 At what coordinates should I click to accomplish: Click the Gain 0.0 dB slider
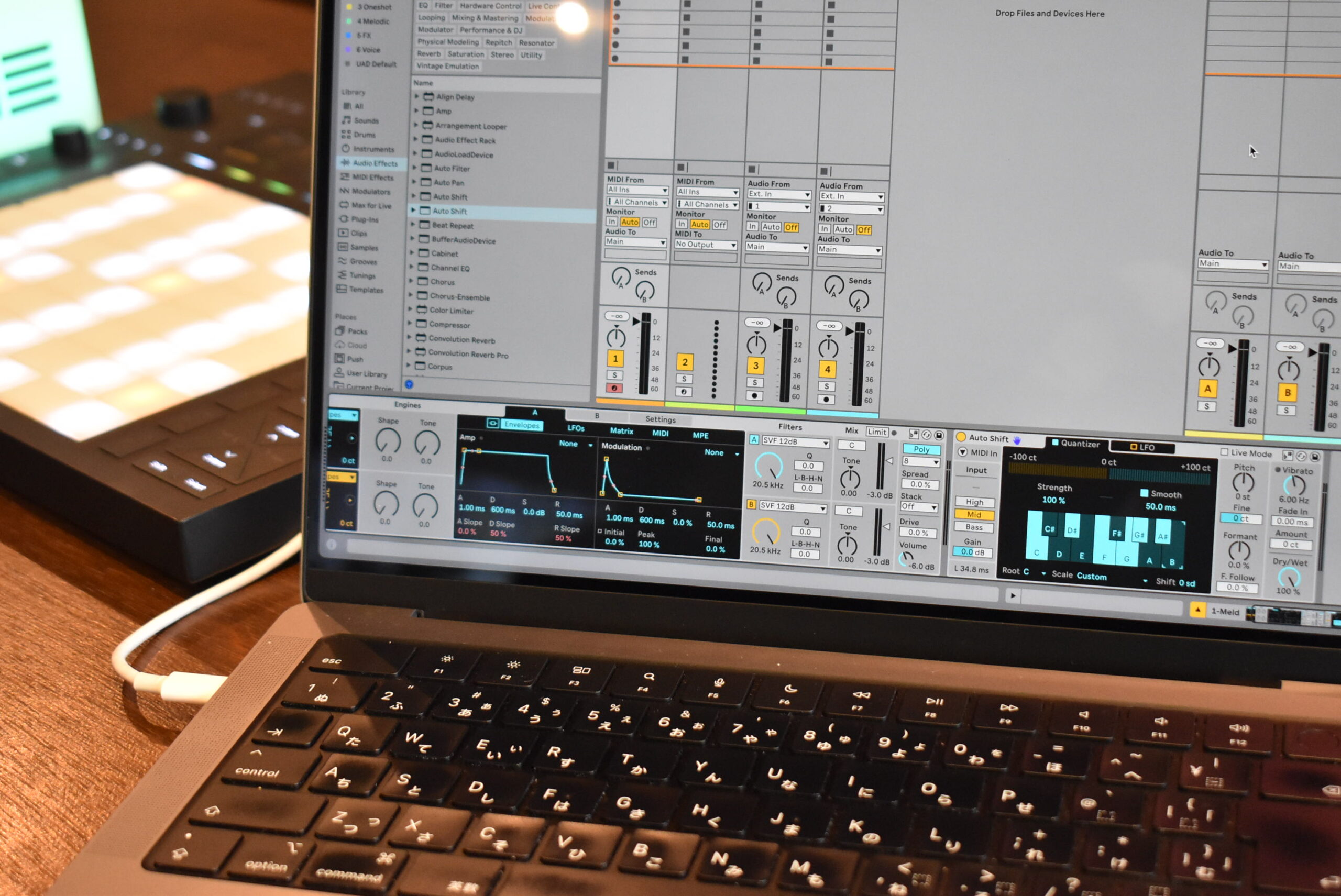[x=972, y=551]
